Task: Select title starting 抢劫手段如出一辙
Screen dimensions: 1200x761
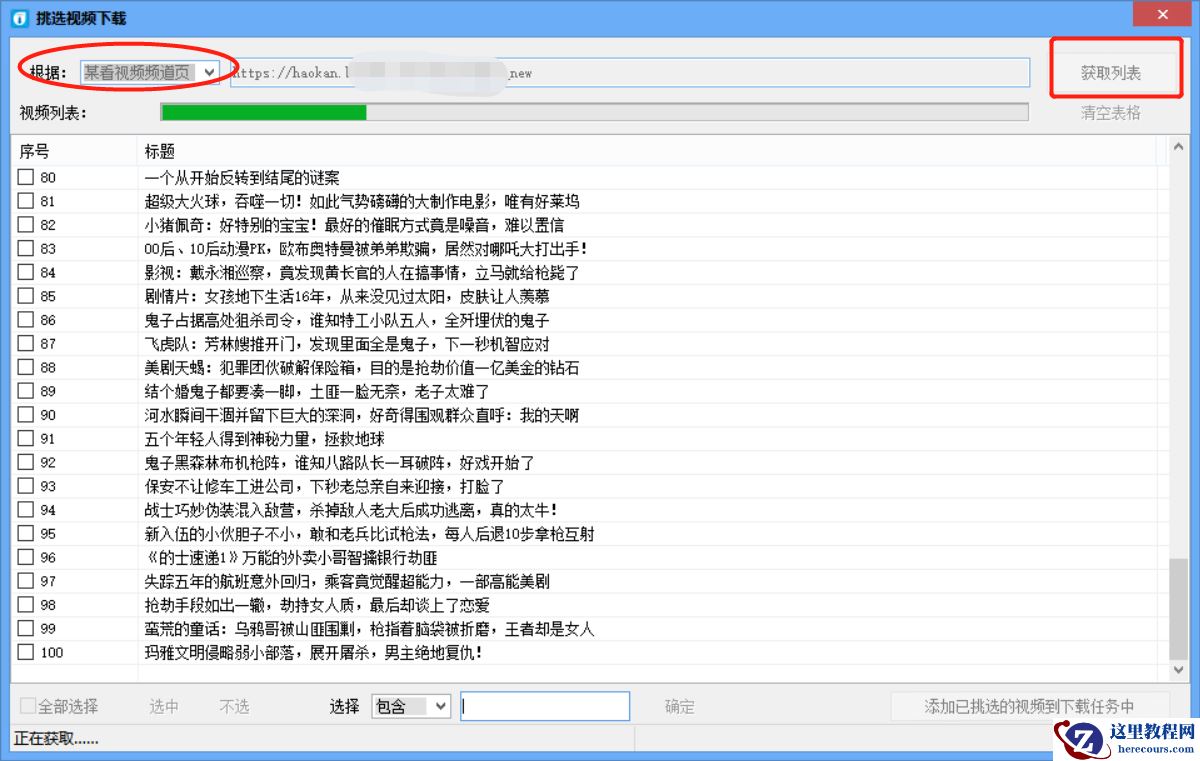Action: click(x=316, y=605)
